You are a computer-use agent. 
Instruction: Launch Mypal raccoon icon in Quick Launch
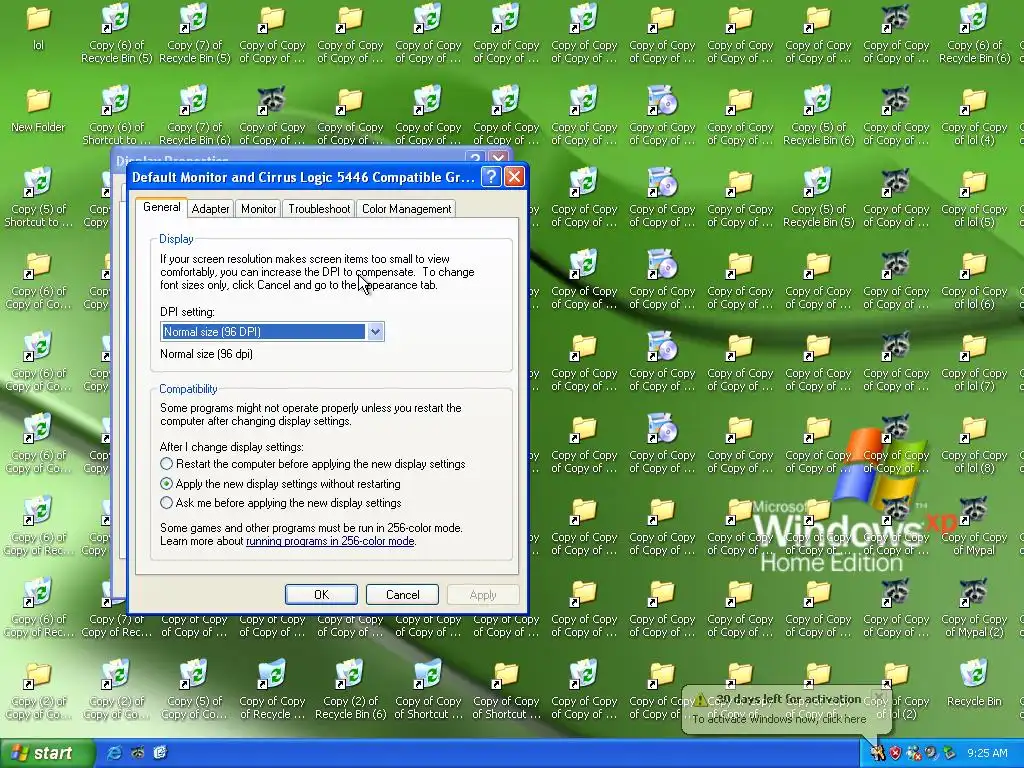pos(137,753)
